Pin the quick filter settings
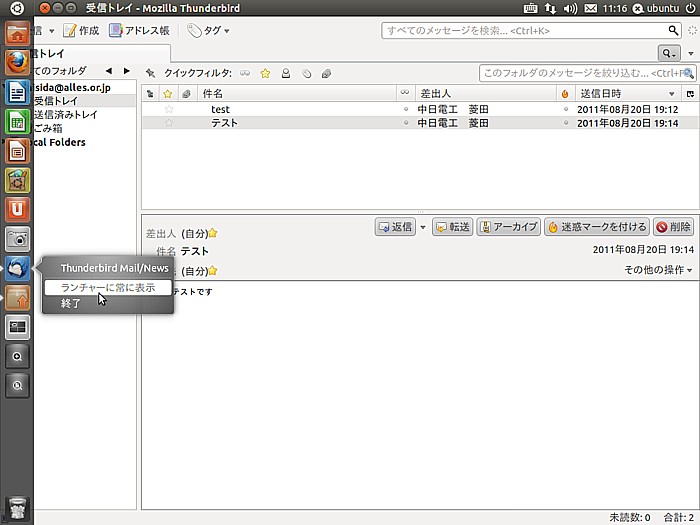This screenshot has width=700, height=525. coord(150,73)
